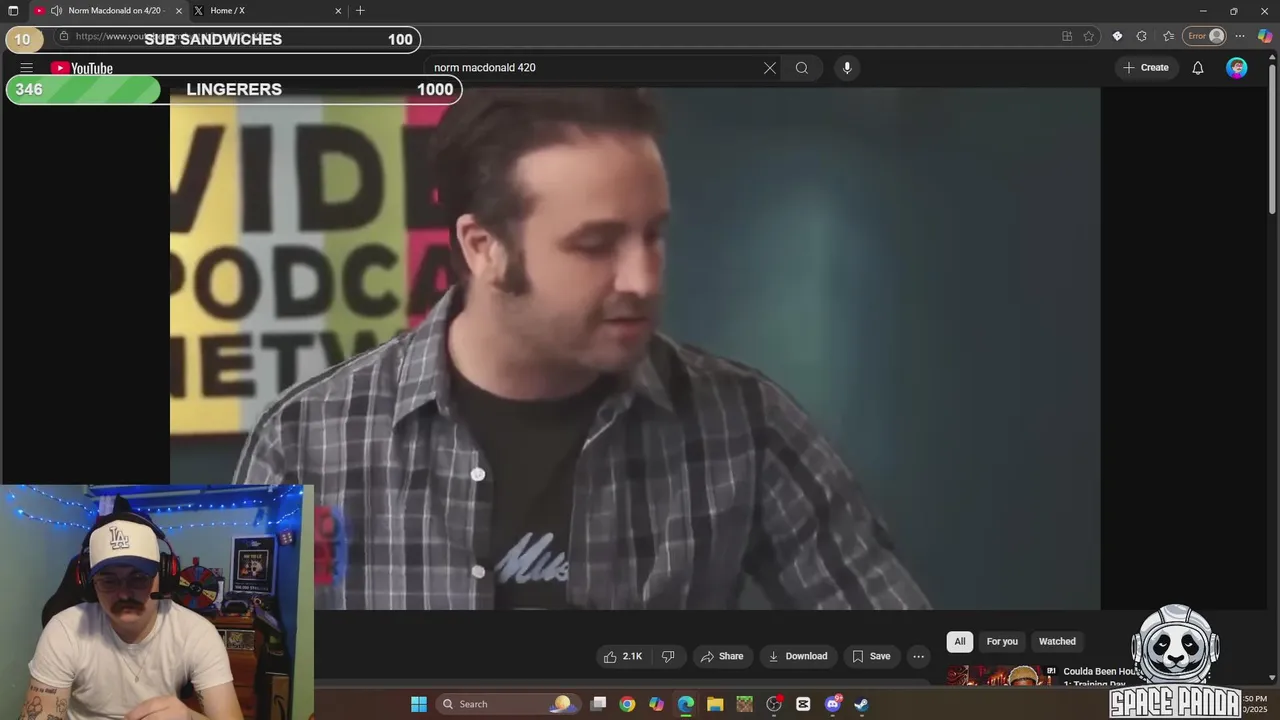Open the Minecraft icon on the taskbar

[744, 704]
